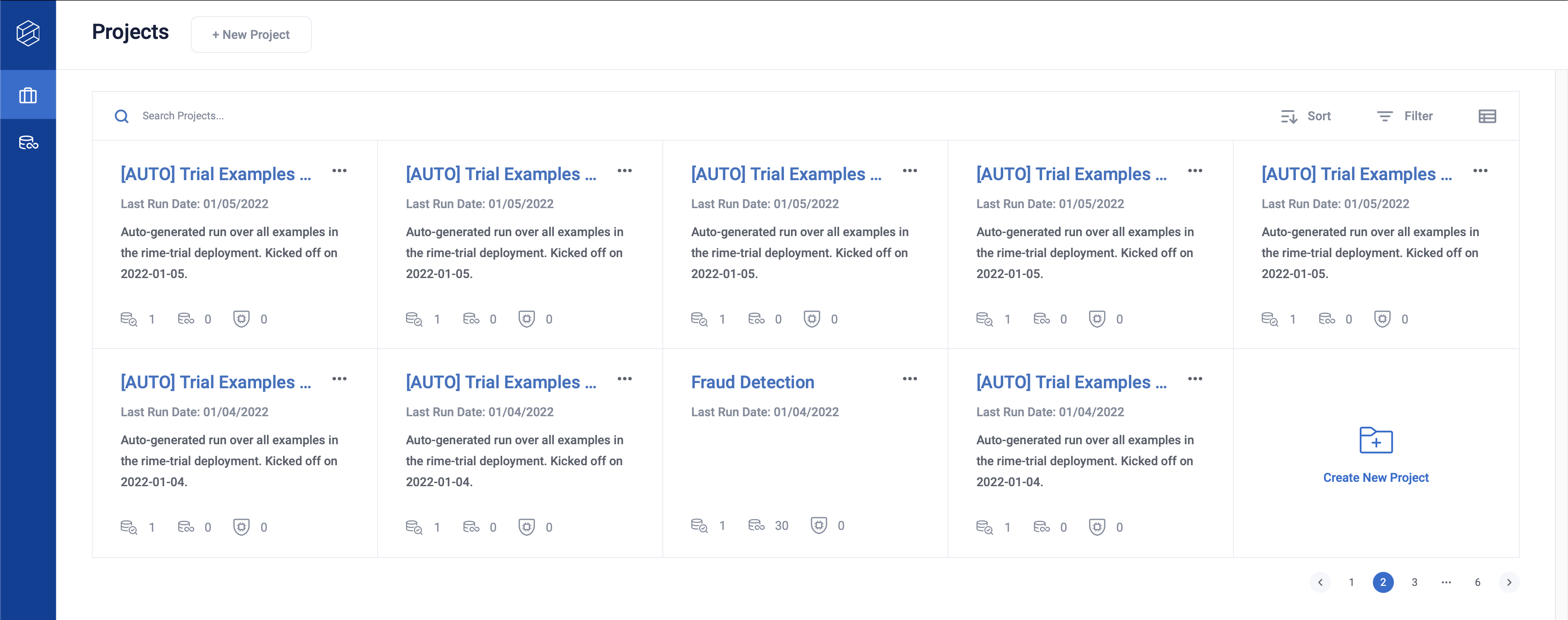Screen dimensions: 1568x620
Task: Switch to table list view icon
Action: click(x=1487, y=116)
